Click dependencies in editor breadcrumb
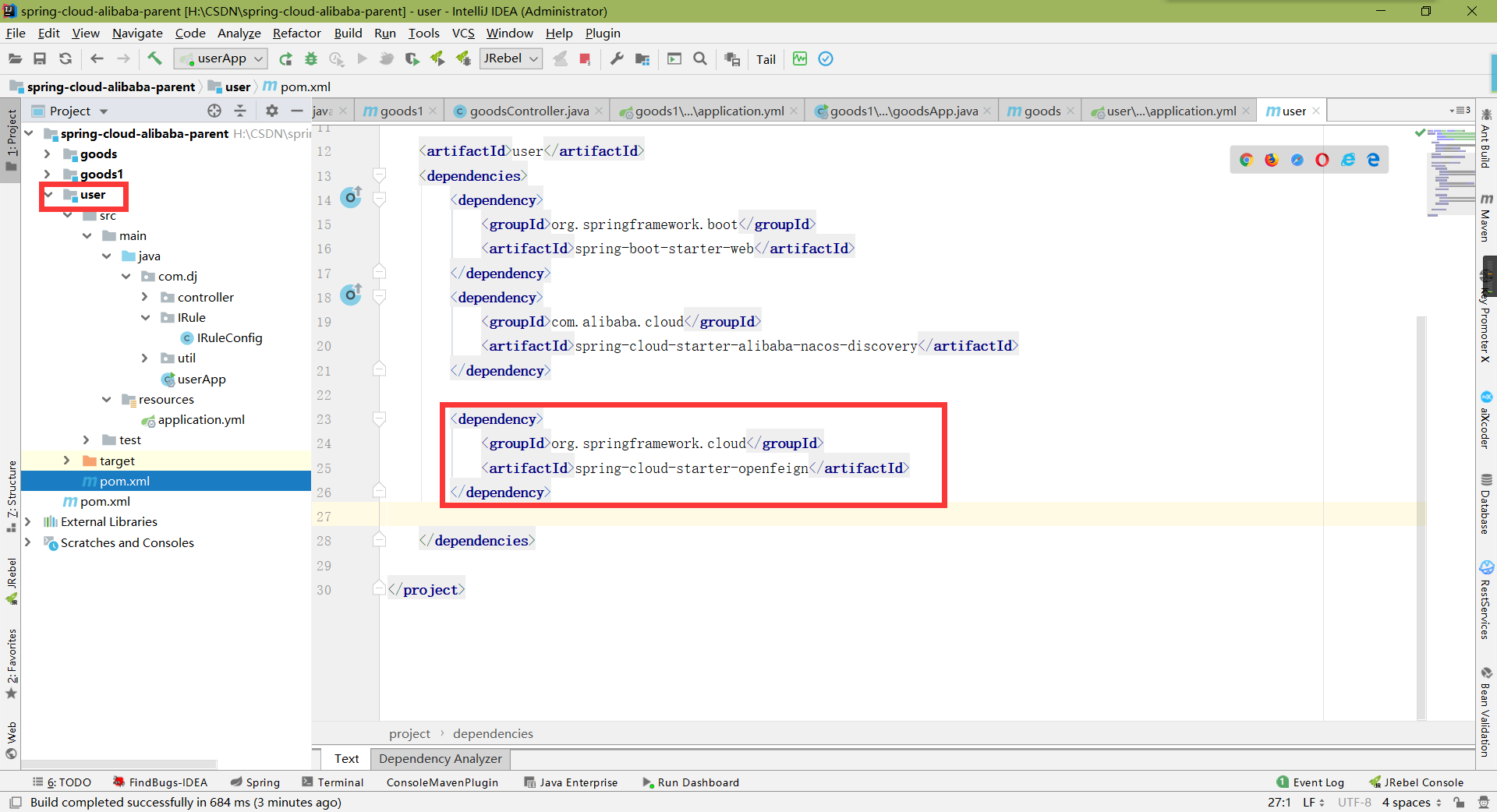Viewport: 1497px width, 812px height. pyautogui.click(x=493, y=733)
